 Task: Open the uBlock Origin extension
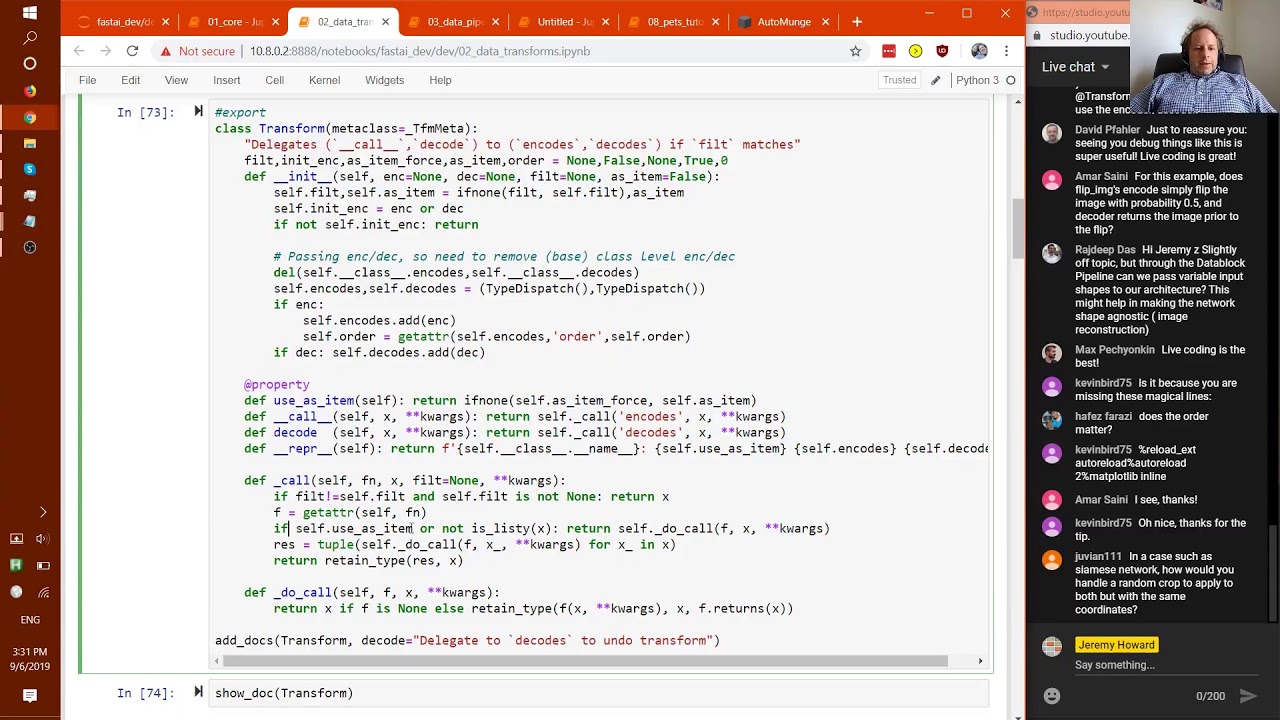tap(942, 51)
